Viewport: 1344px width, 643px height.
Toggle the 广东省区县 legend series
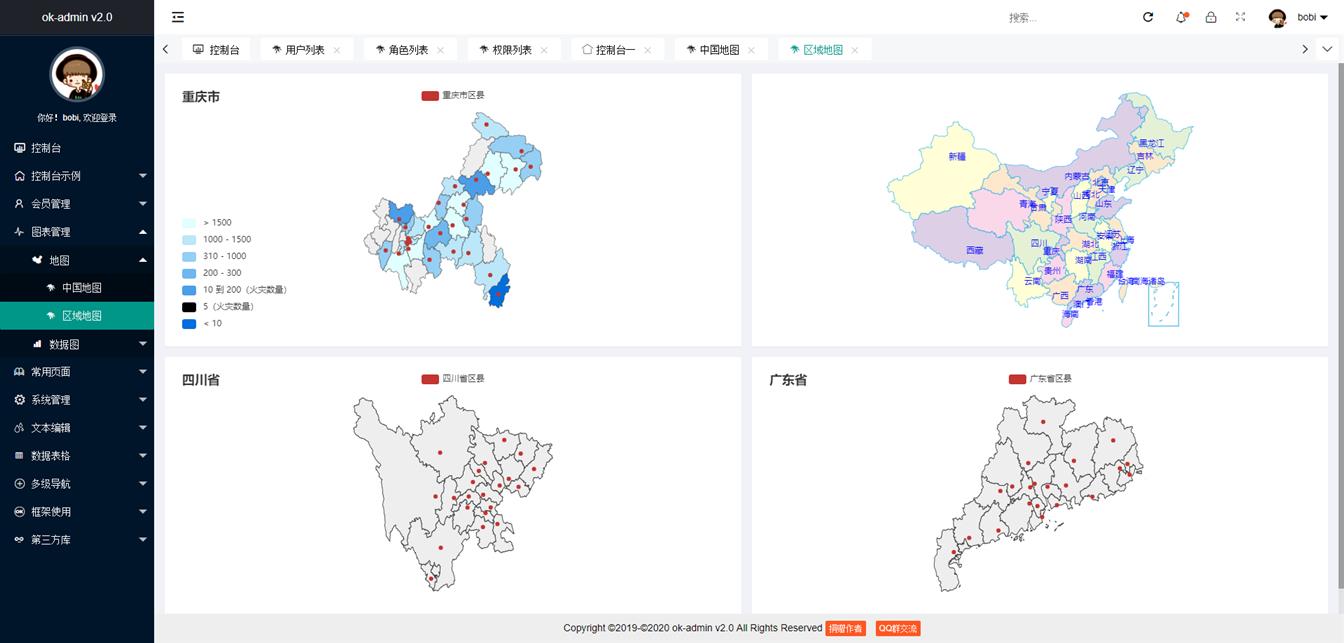pyautogui.click(x=1018, y=379)
